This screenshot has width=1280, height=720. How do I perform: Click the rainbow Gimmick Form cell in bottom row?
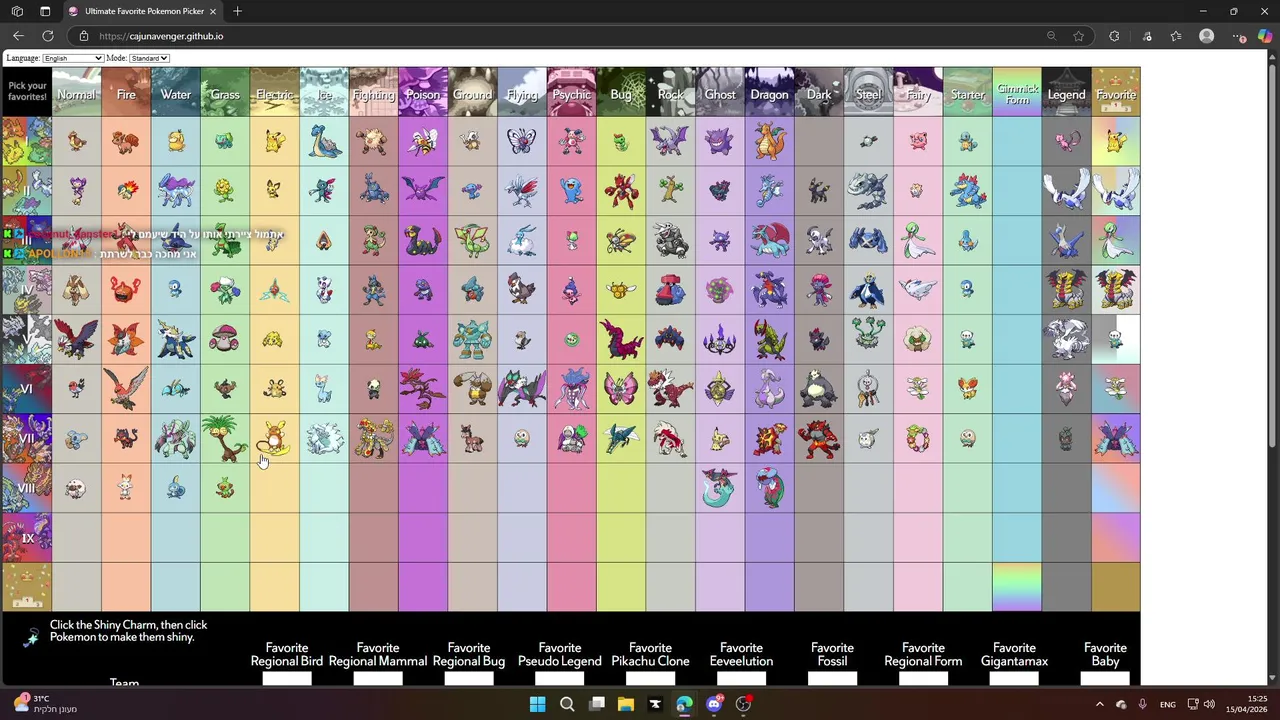[1017, 587]
